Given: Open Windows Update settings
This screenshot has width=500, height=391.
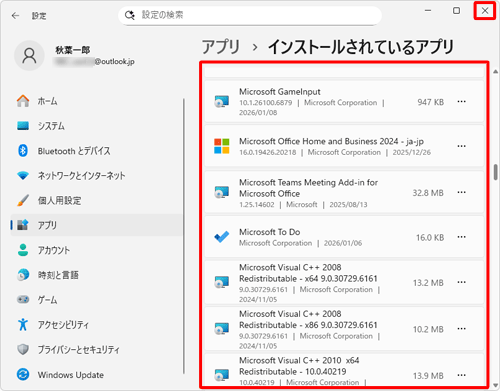Looking at the screenshot, I should coord(97,375).
